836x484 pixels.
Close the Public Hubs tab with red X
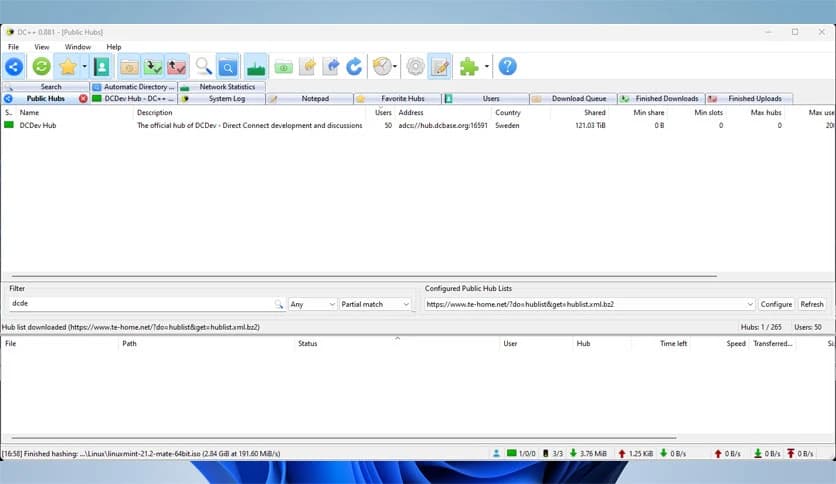83,99
